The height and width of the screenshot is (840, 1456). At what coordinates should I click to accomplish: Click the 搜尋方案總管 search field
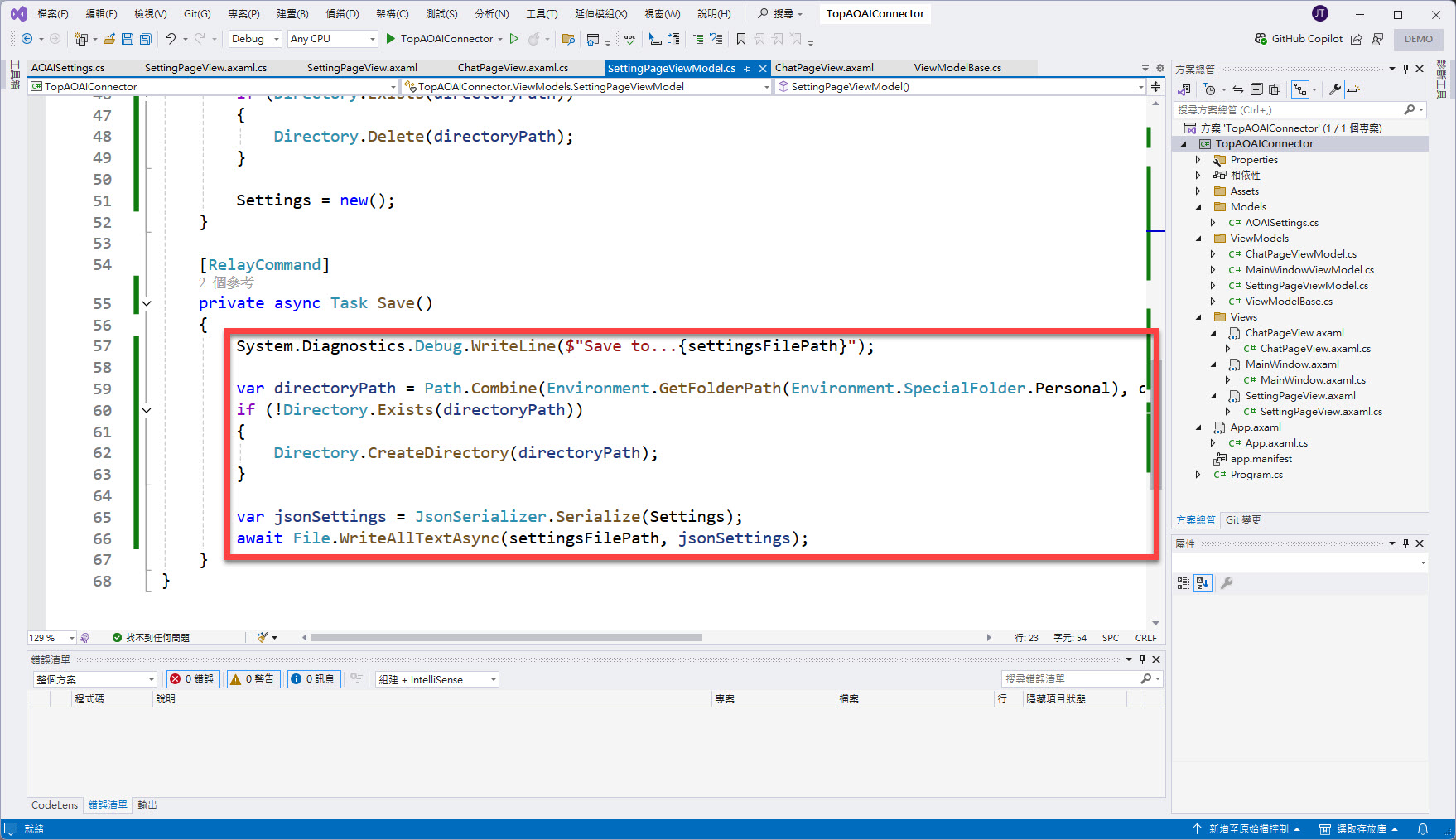coord(1300,109)
